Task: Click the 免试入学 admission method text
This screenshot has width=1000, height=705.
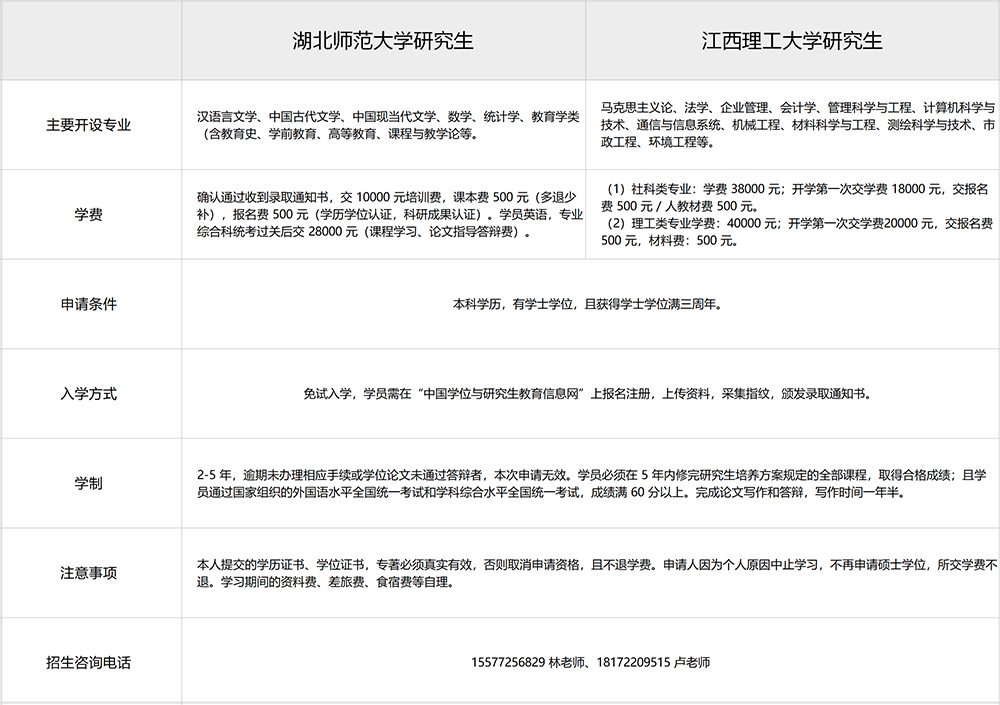Action: coord(590,394)
